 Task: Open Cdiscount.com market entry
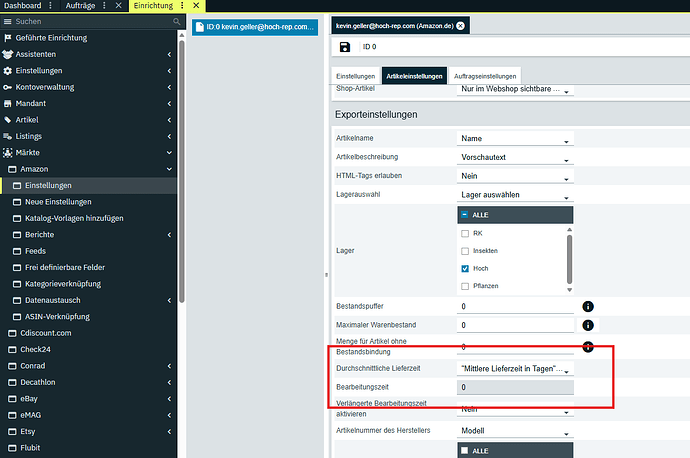[46, 333]
